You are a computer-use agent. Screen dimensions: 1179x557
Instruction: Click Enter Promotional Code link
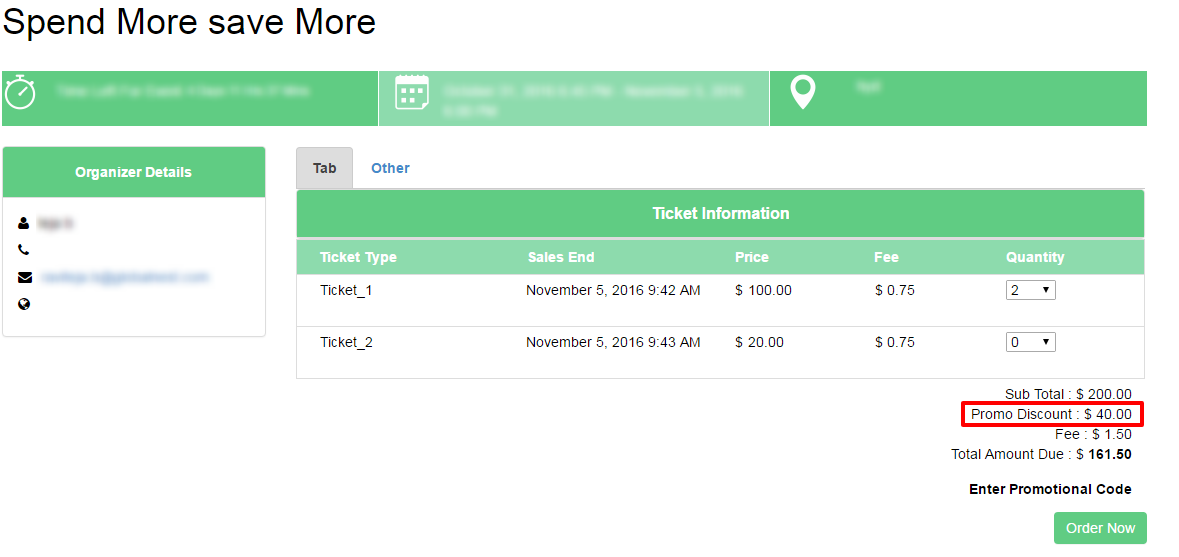(x=1050, y=489)
